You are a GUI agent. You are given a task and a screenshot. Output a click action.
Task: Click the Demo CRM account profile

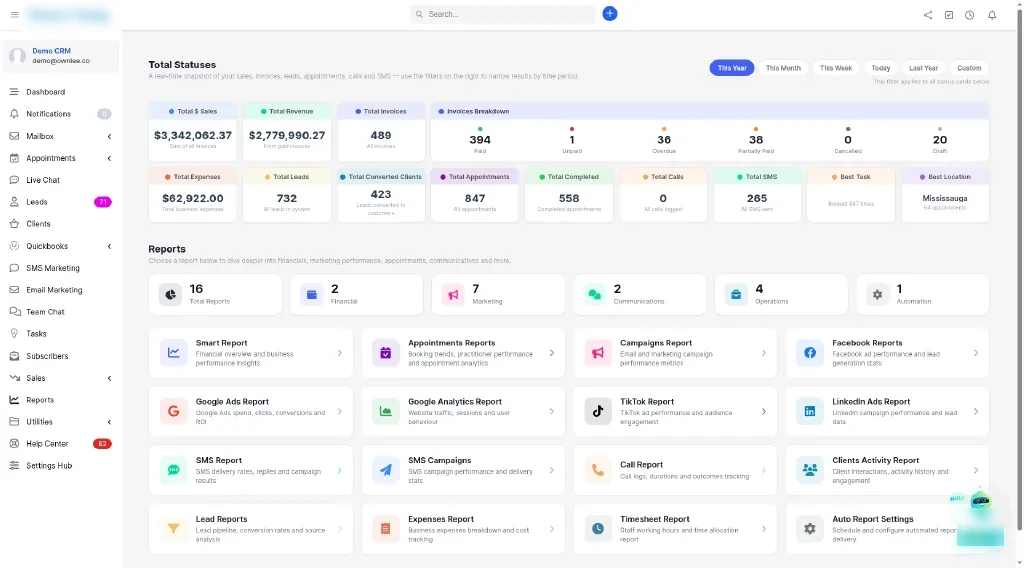61,55
